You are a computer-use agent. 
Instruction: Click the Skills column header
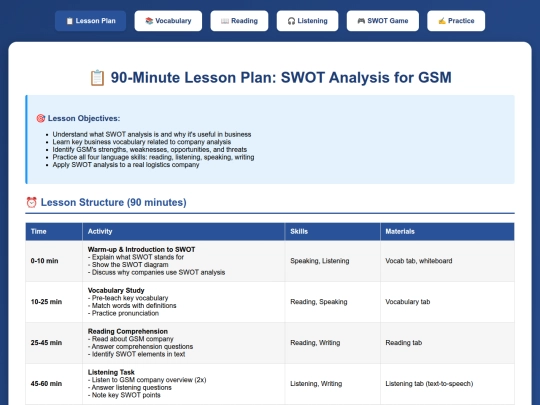333,231
